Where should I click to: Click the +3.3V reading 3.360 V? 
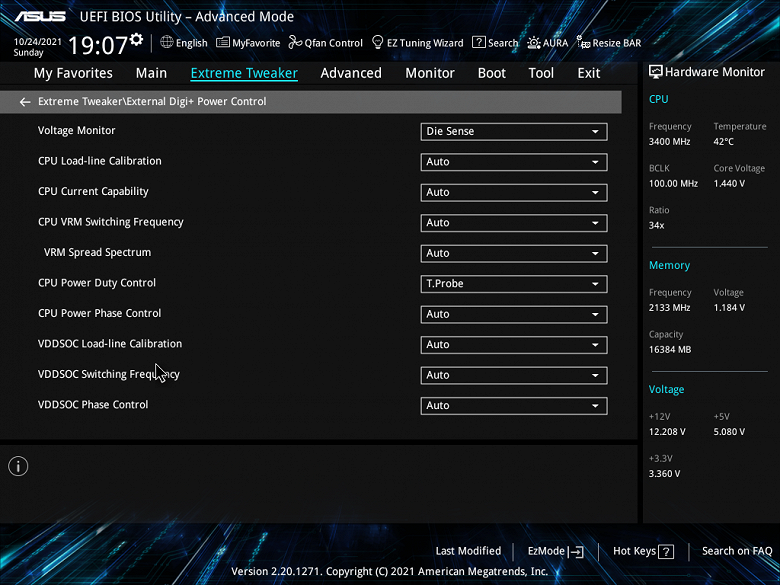click(x=664, y=474)
